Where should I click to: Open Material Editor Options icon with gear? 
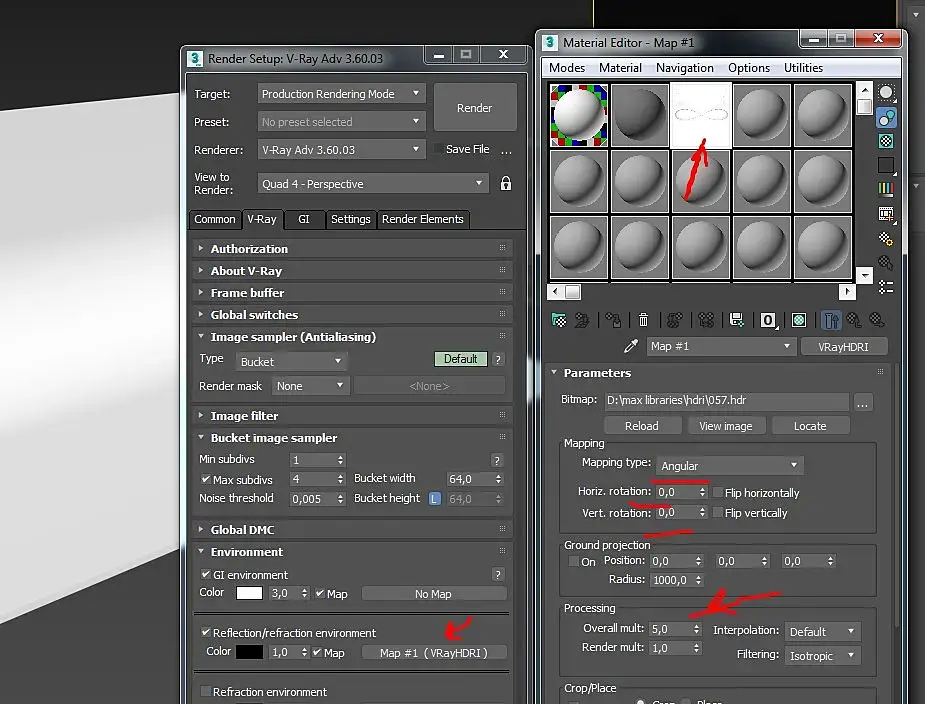(886, 238)
